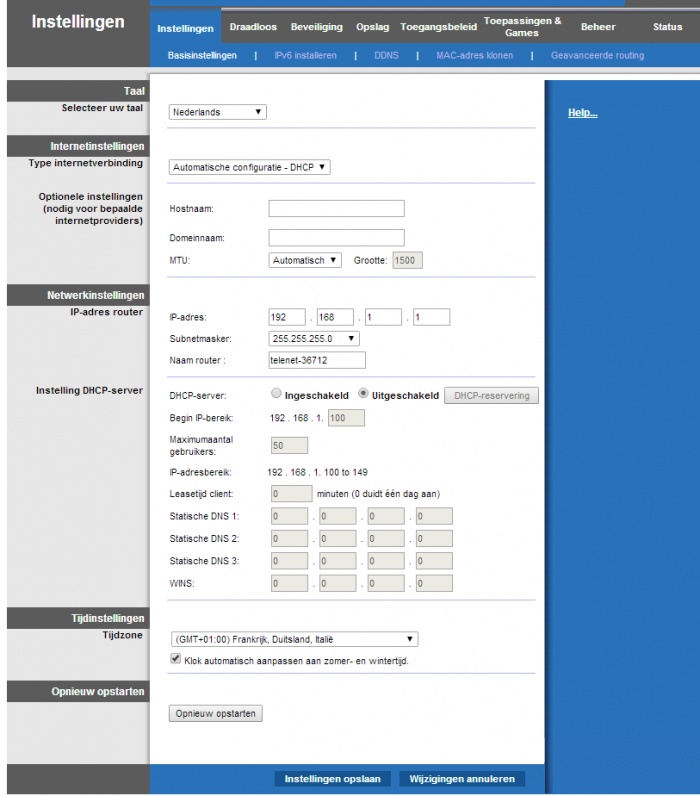The width and height of the screenshot is (700, 796).
Task: Click the Instellingen opslaan button
Action: 332,779
